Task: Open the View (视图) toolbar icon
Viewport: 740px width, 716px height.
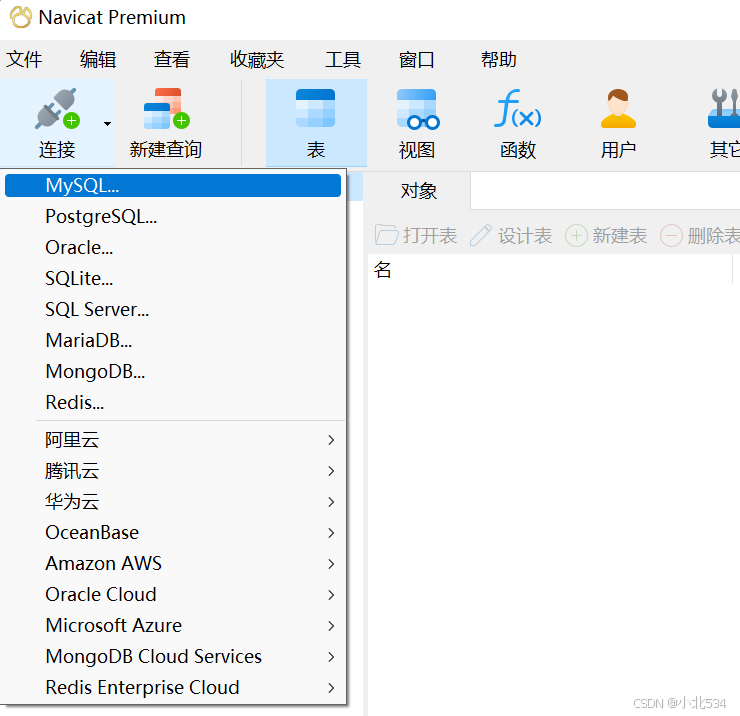Action: [x=418, y=109]
